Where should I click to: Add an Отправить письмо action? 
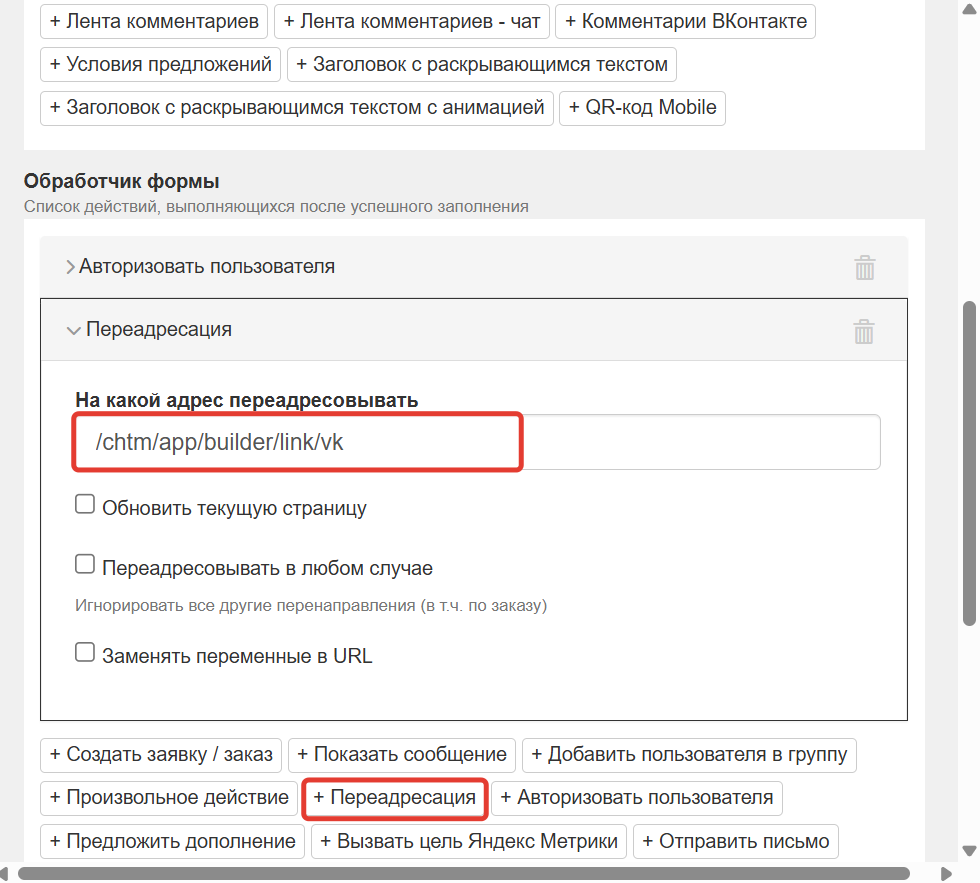[735, 841]
